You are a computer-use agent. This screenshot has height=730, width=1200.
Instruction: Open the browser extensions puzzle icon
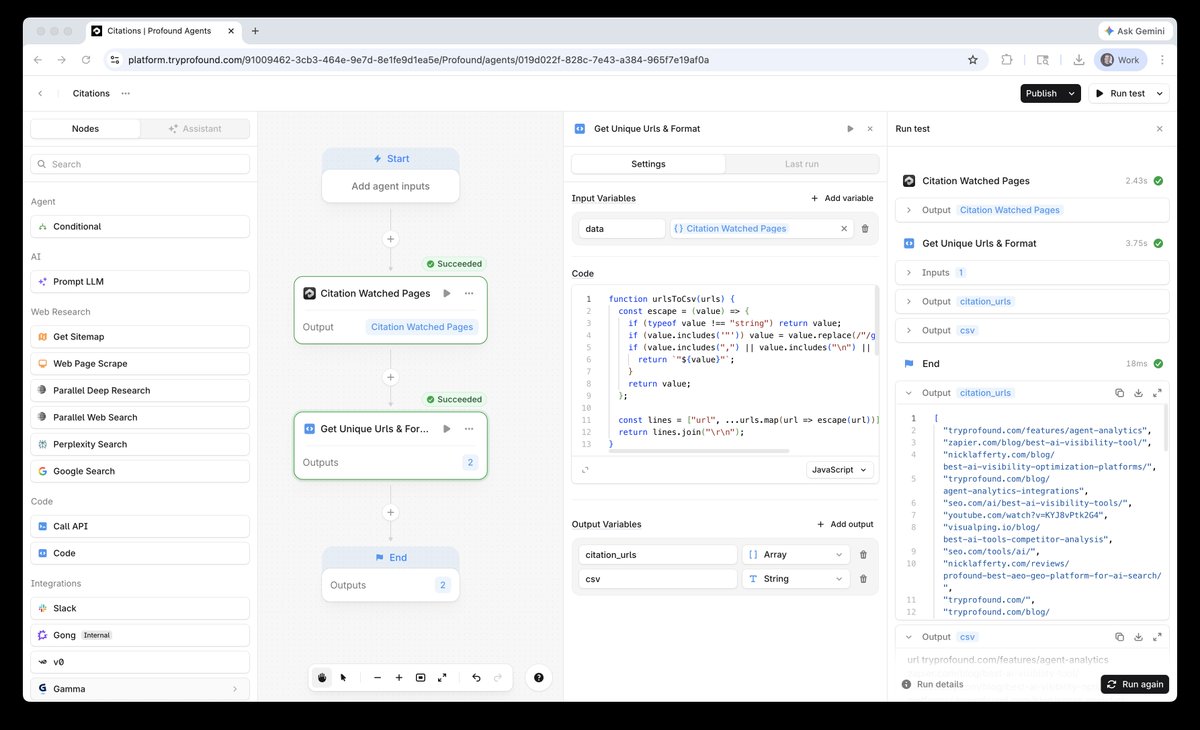[x=1007, y=60]
